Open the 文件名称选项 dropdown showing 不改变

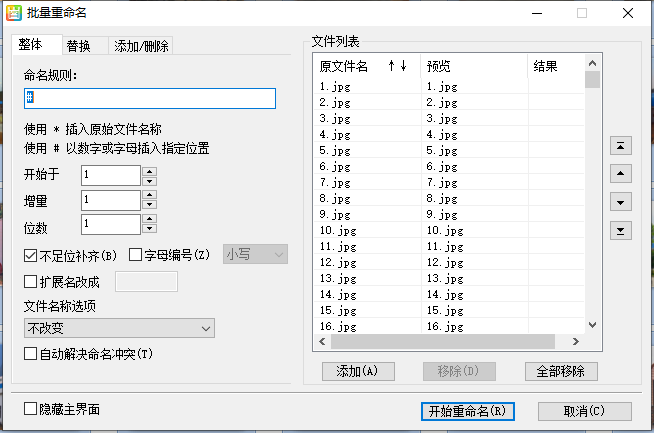[x=119, y=328]
